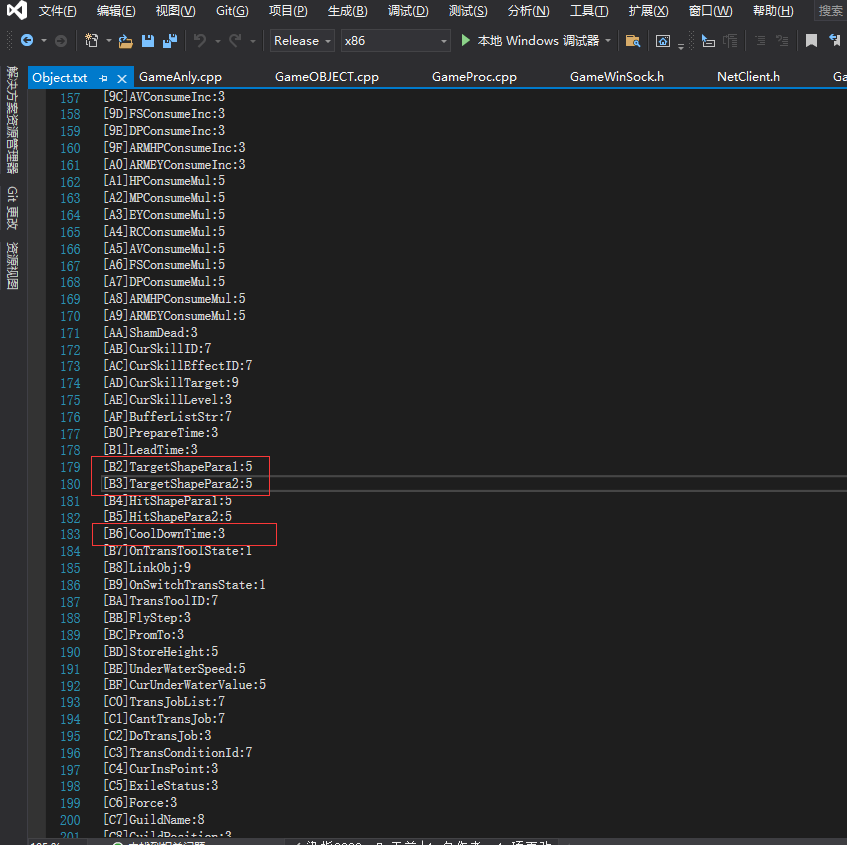847x845 pixels.
Task: Open the Git(G) menu
Action: (x=232, y=11)
